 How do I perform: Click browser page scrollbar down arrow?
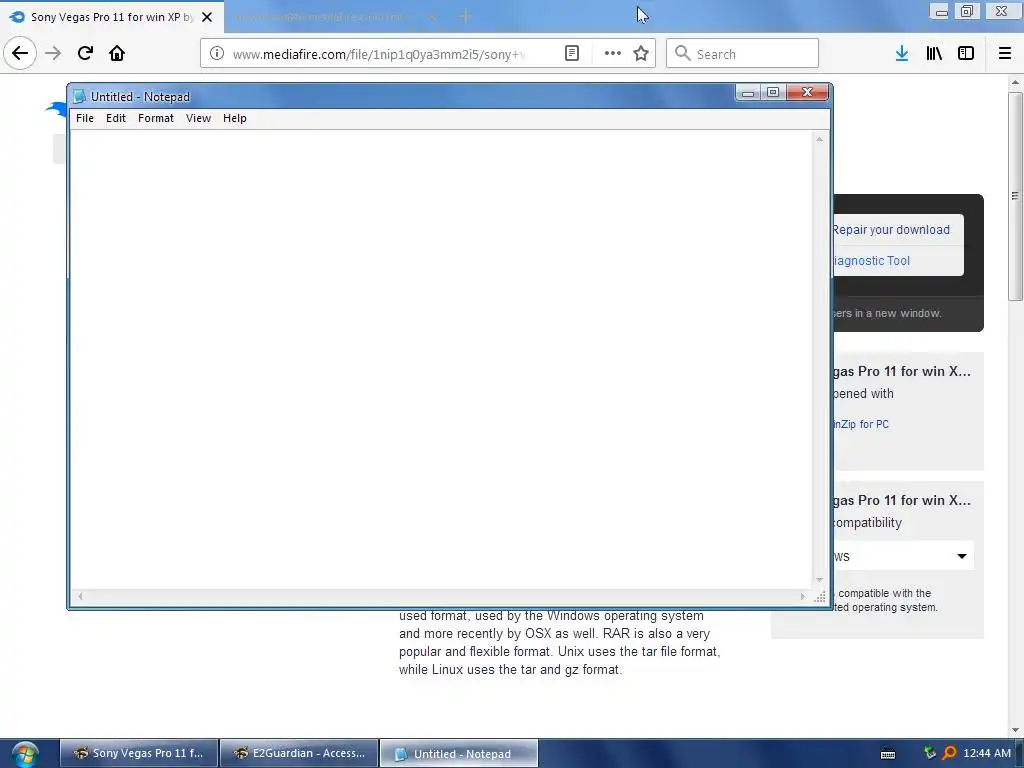(1015, 730)
